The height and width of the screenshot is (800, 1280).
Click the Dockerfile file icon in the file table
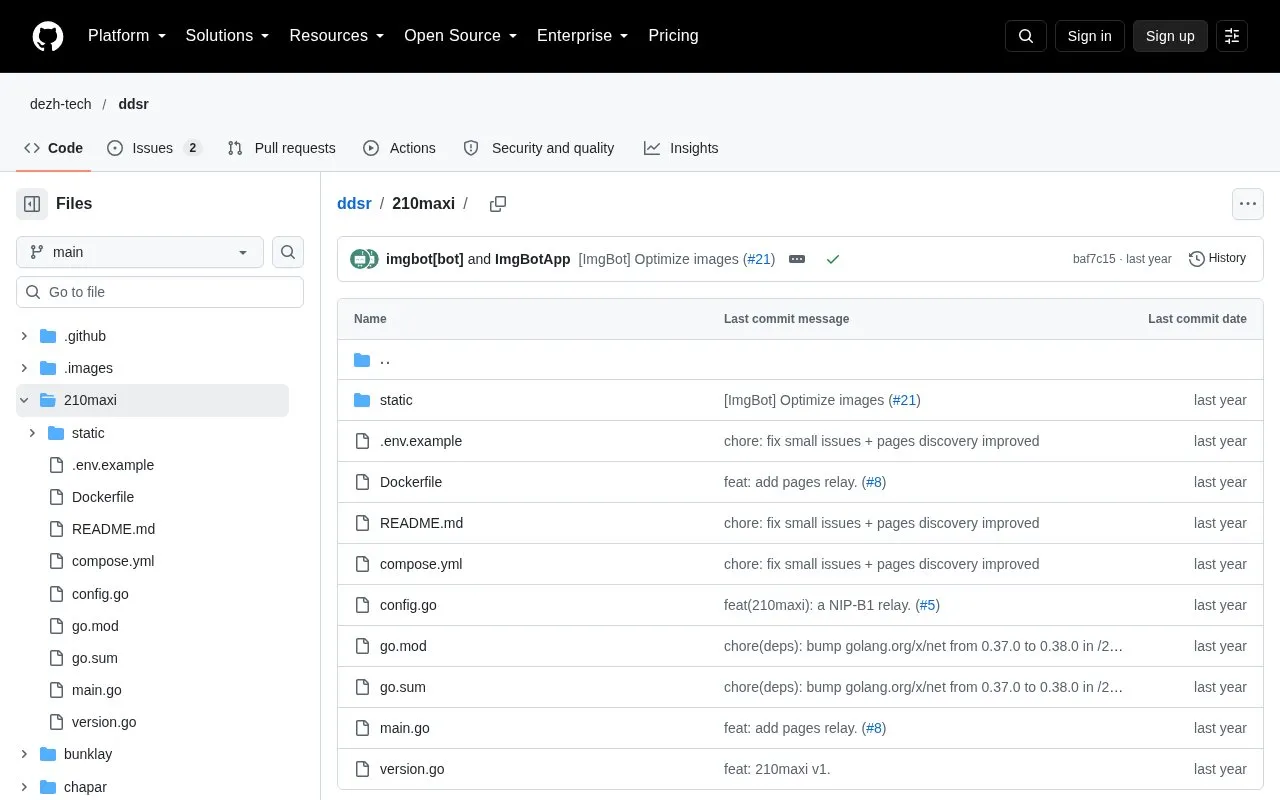[x=362, y=482]
